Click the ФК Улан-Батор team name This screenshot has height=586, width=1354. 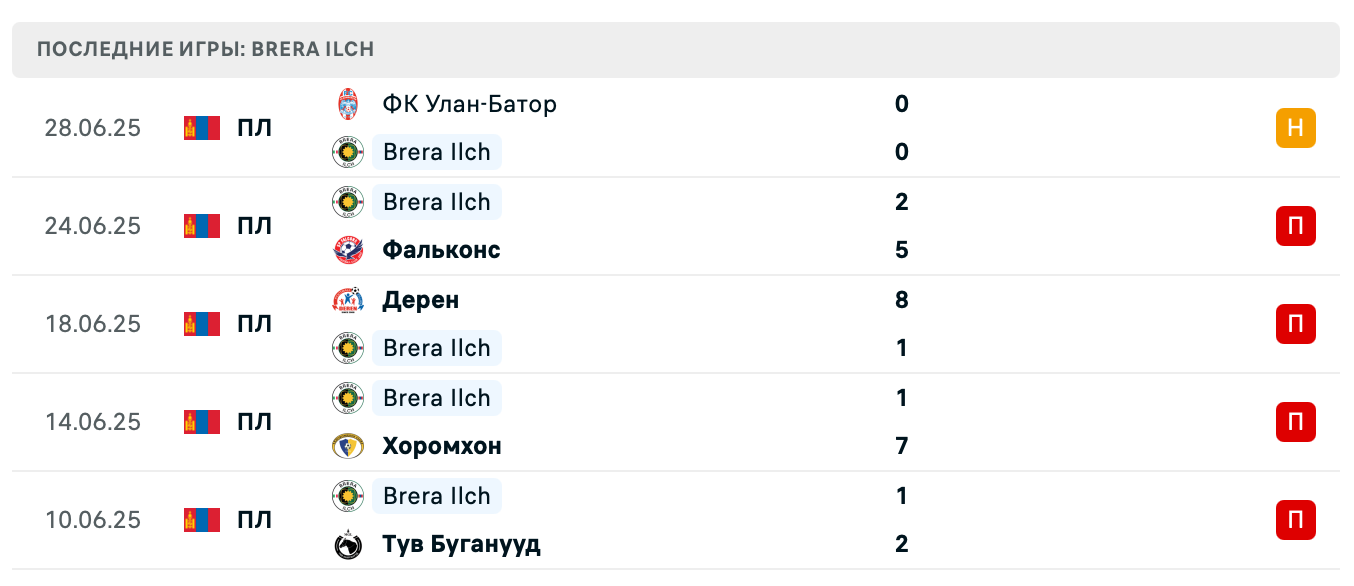468,104
